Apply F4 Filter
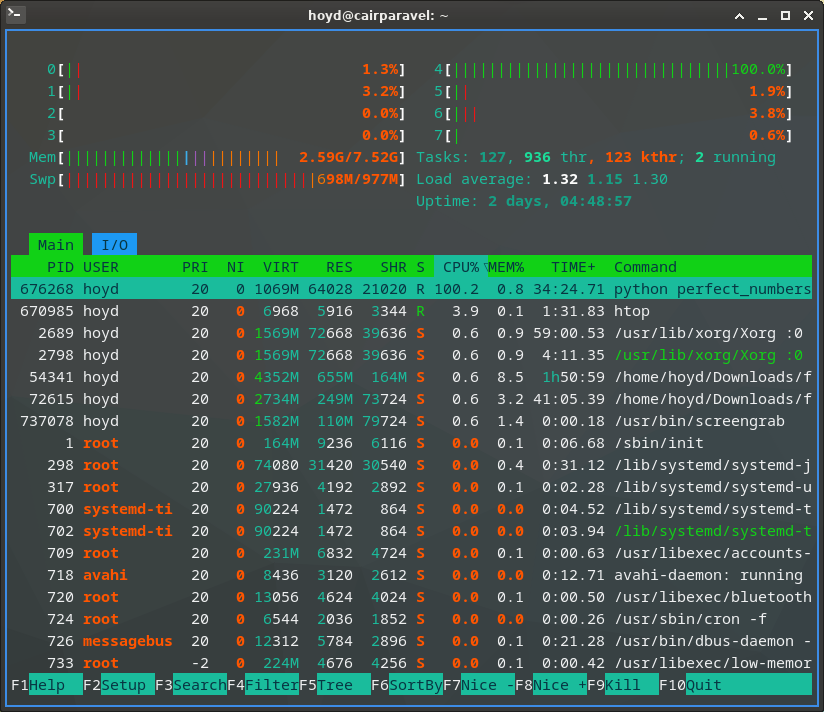 261,685
